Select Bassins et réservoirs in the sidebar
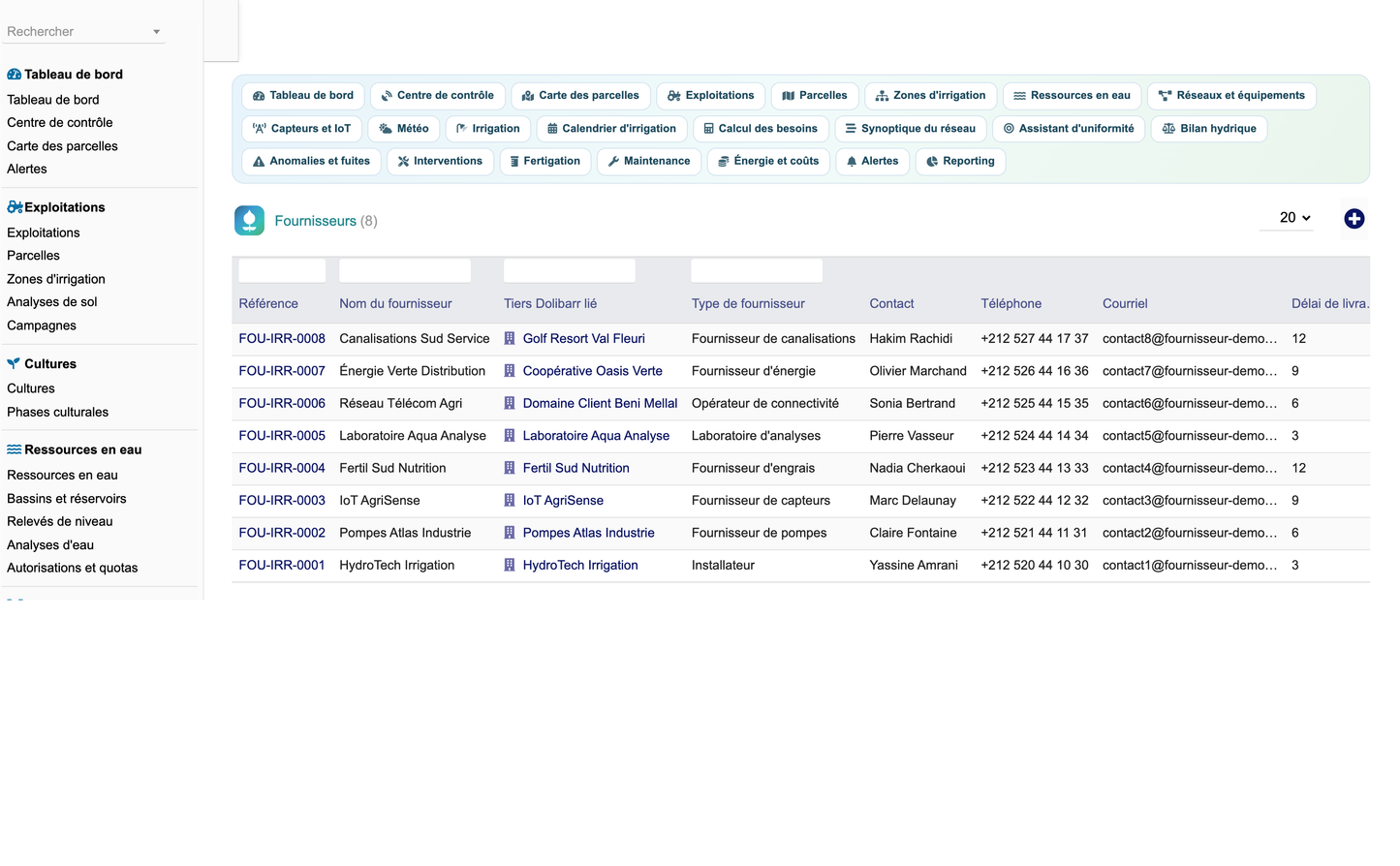This screenshot has width=1400, height=866. tap(67, 499)
